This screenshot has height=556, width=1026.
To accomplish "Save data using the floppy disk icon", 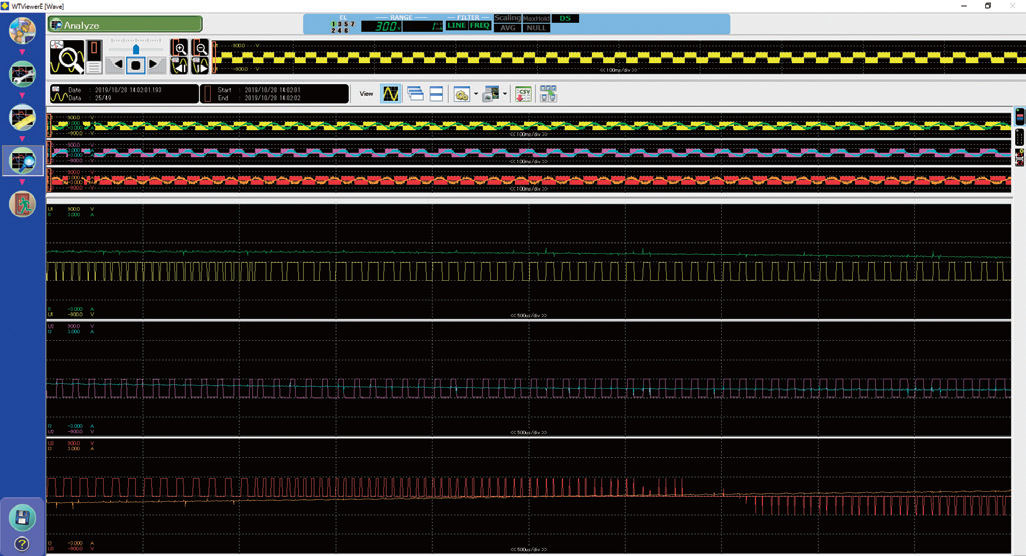I will pyautogui.click(x=22, y=517).
